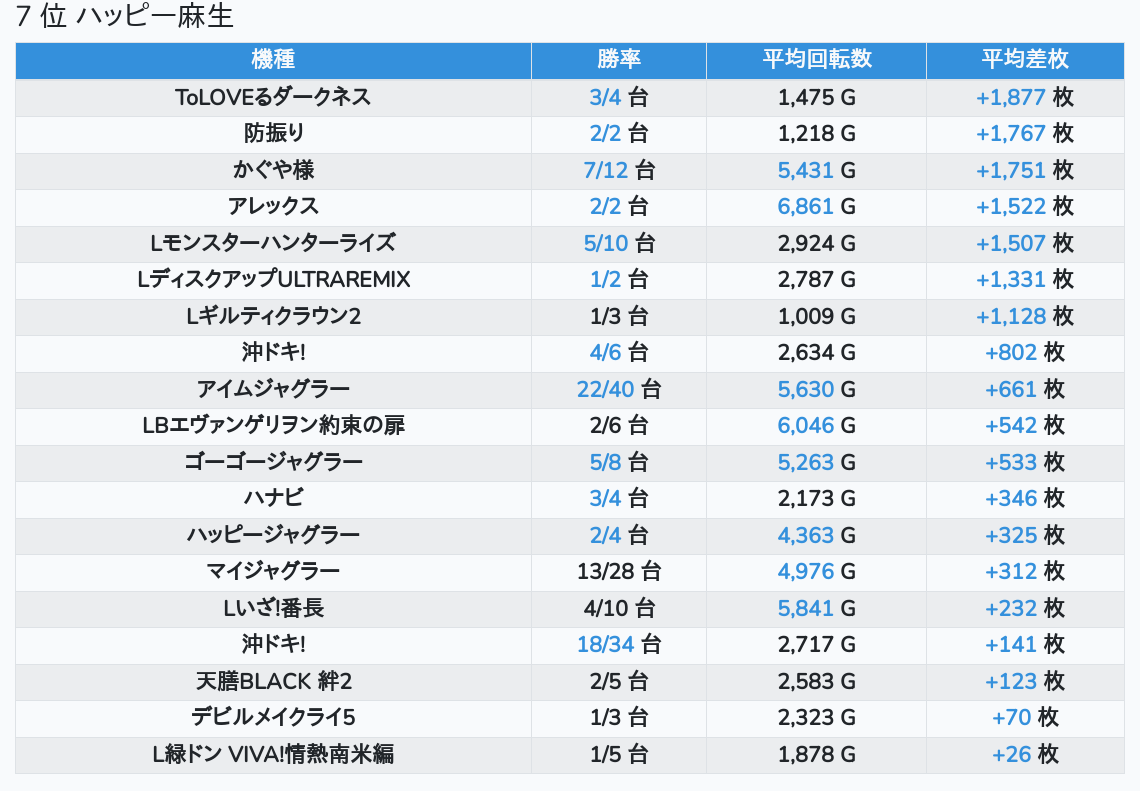
Task: Click the 1/5 台 win rate value
Action: (619, 755)
